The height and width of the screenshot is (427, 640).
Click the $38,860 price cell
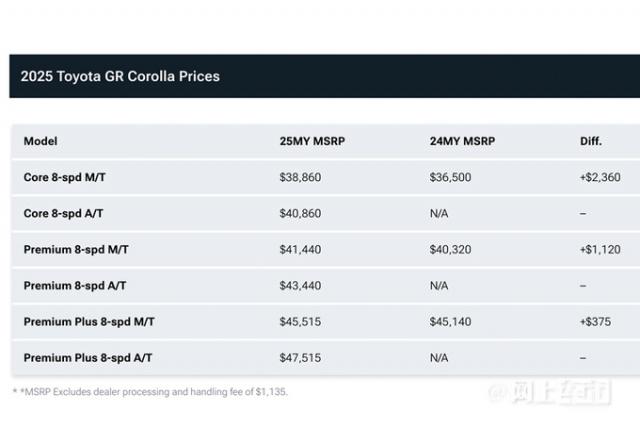[300, 177]
